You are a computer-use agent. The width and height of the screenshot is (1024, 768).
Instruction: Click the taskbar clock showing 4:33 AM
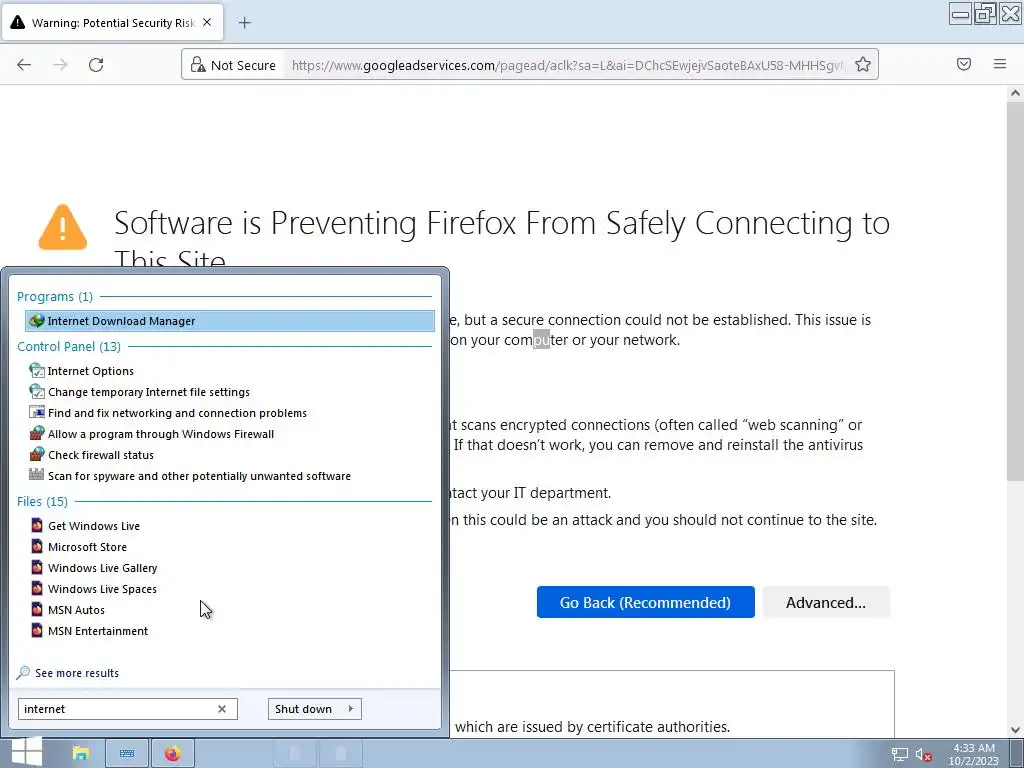[x=974, y=754]
